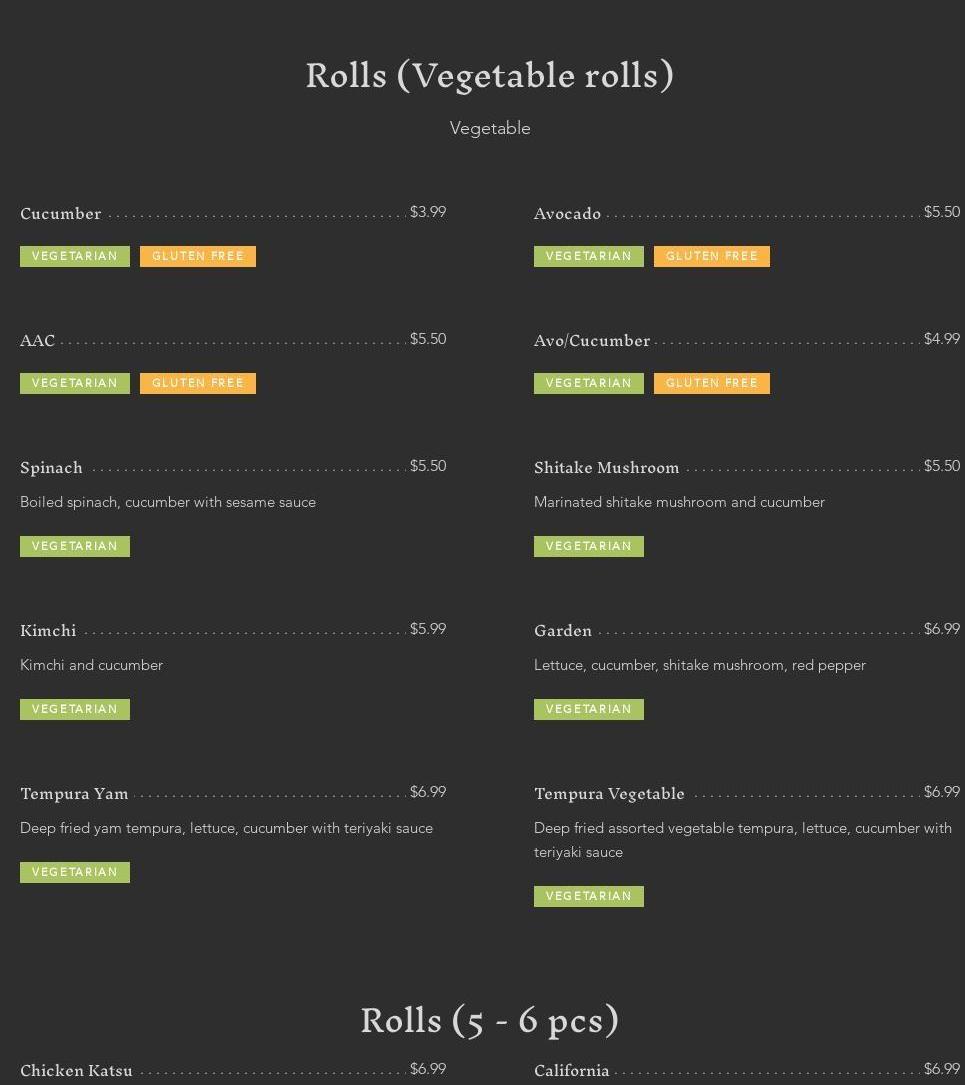
Task: Select the Shitake Mushroom roll item
Action: [607, 468]
